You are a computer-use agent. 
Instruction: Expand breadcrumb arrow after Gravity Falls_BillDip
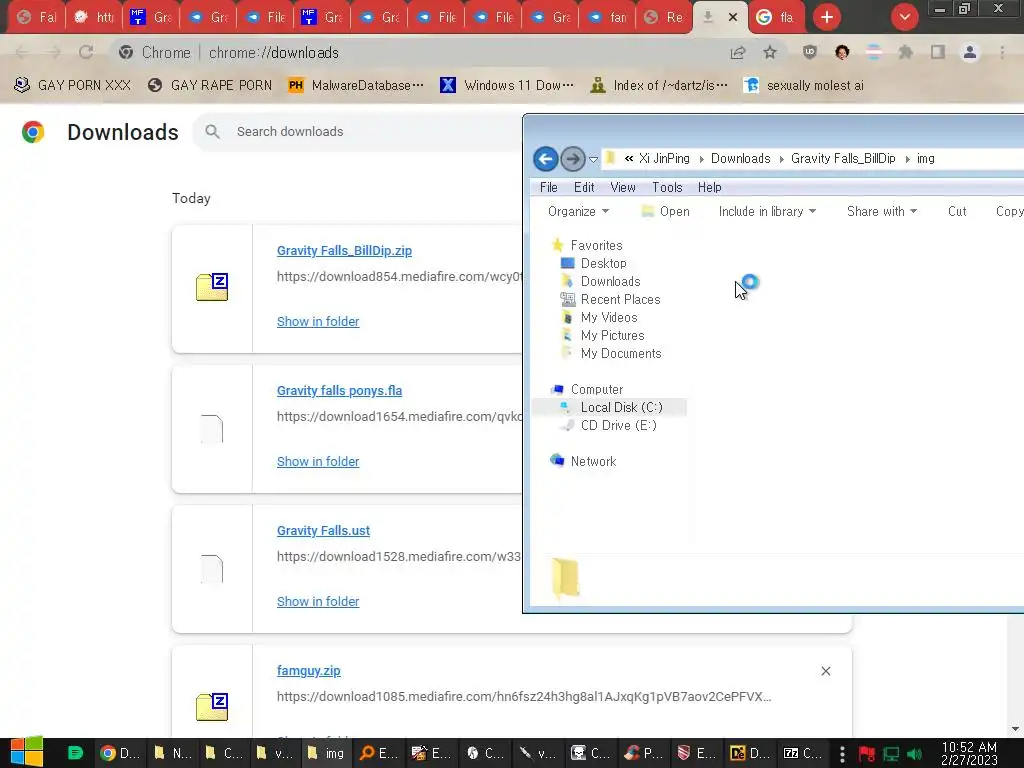coord(907,159)
